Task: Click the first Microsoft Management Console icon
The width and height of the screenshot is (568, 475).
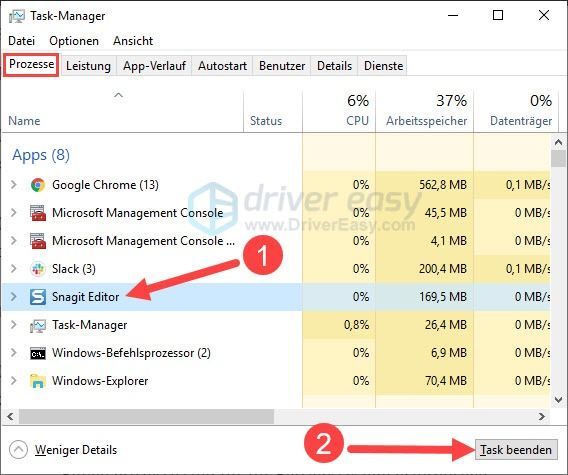Action: point(38,213)
